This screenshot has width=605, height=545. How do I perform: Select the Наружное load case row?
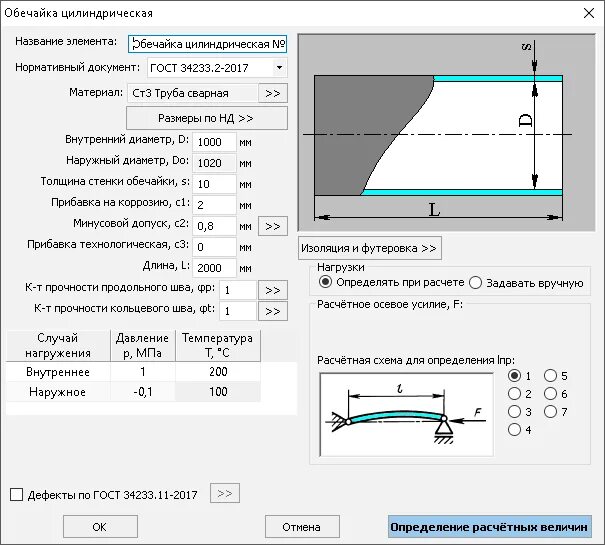133,392
